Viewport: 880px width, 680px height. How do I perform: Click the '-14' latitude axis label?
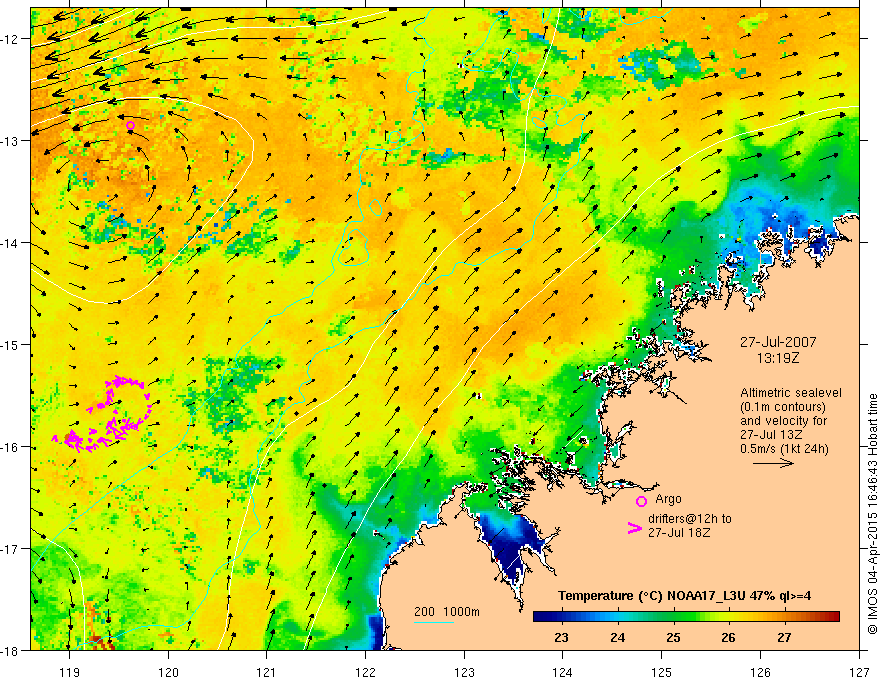pos(11,243)
